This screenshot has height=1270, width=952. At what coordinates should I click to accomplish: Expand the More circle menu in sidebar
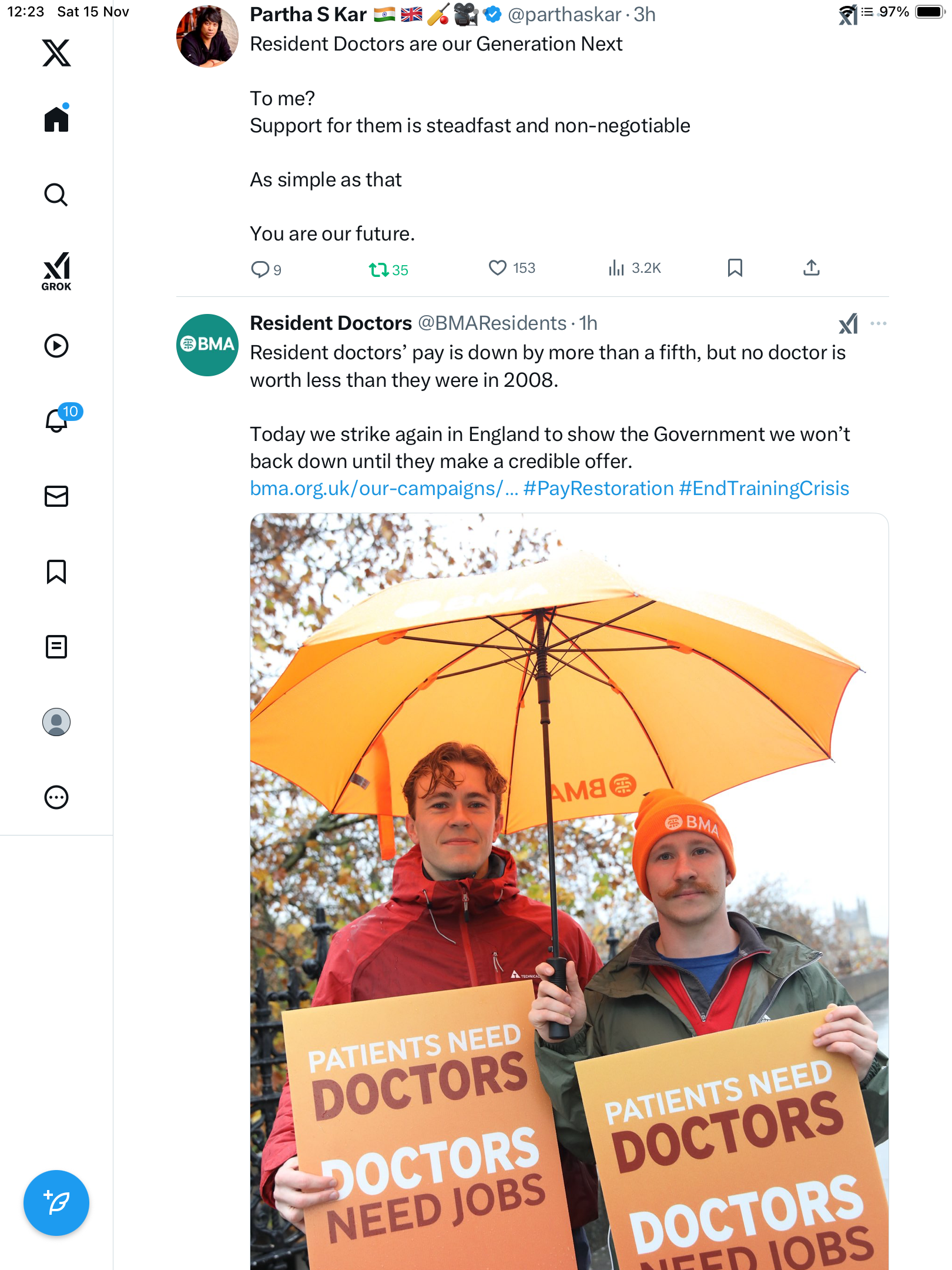coord(56,797)
